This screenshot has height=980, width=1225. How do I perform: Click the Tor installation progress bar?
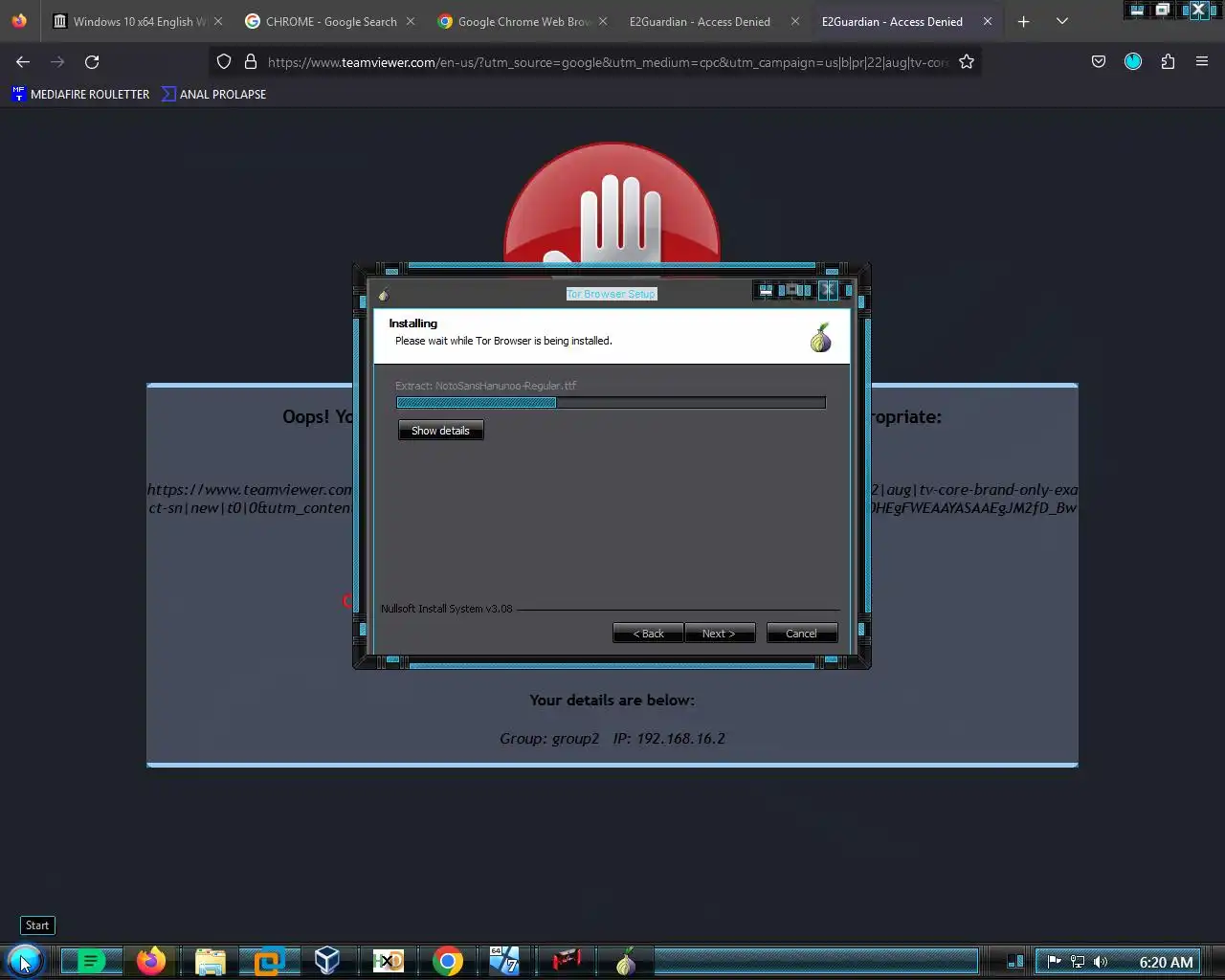(x=611, y=403)
